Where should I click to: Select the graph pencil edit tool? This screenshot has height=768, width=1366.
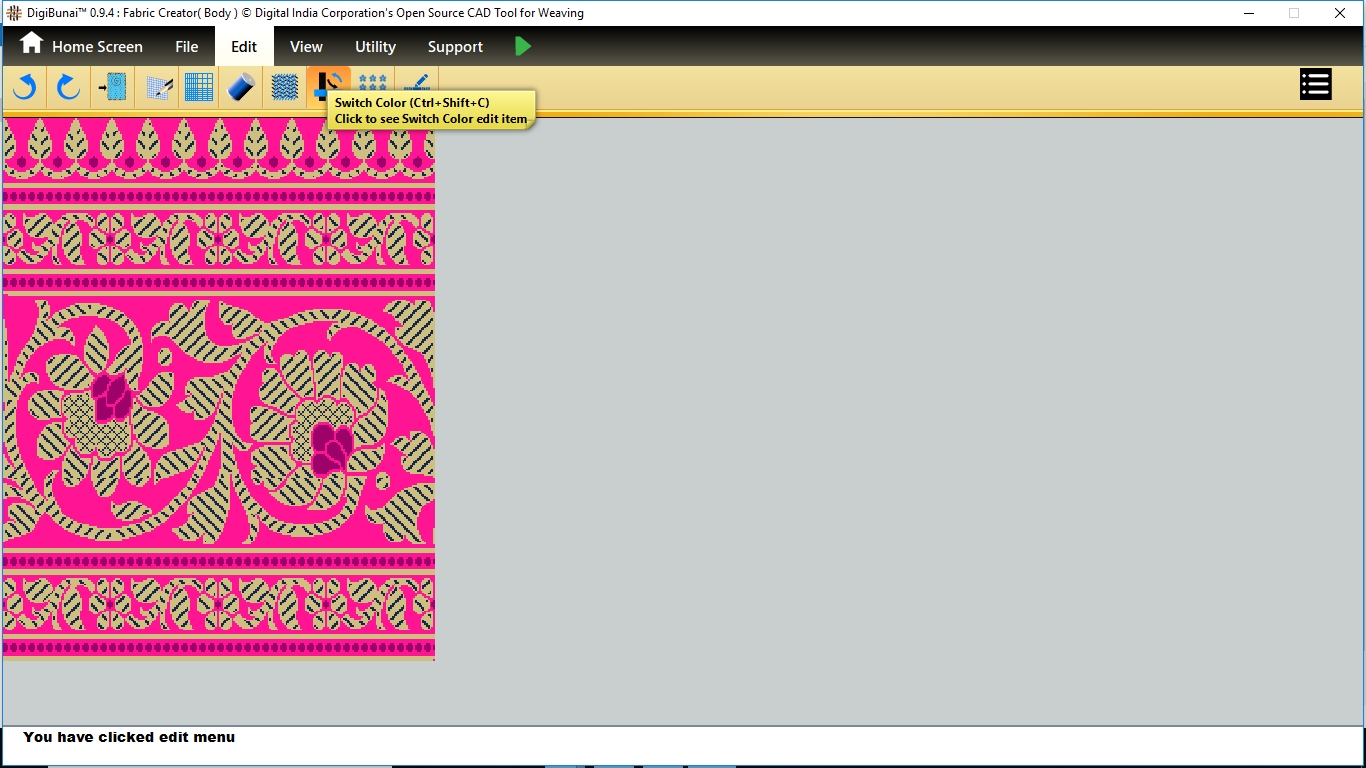158,87
